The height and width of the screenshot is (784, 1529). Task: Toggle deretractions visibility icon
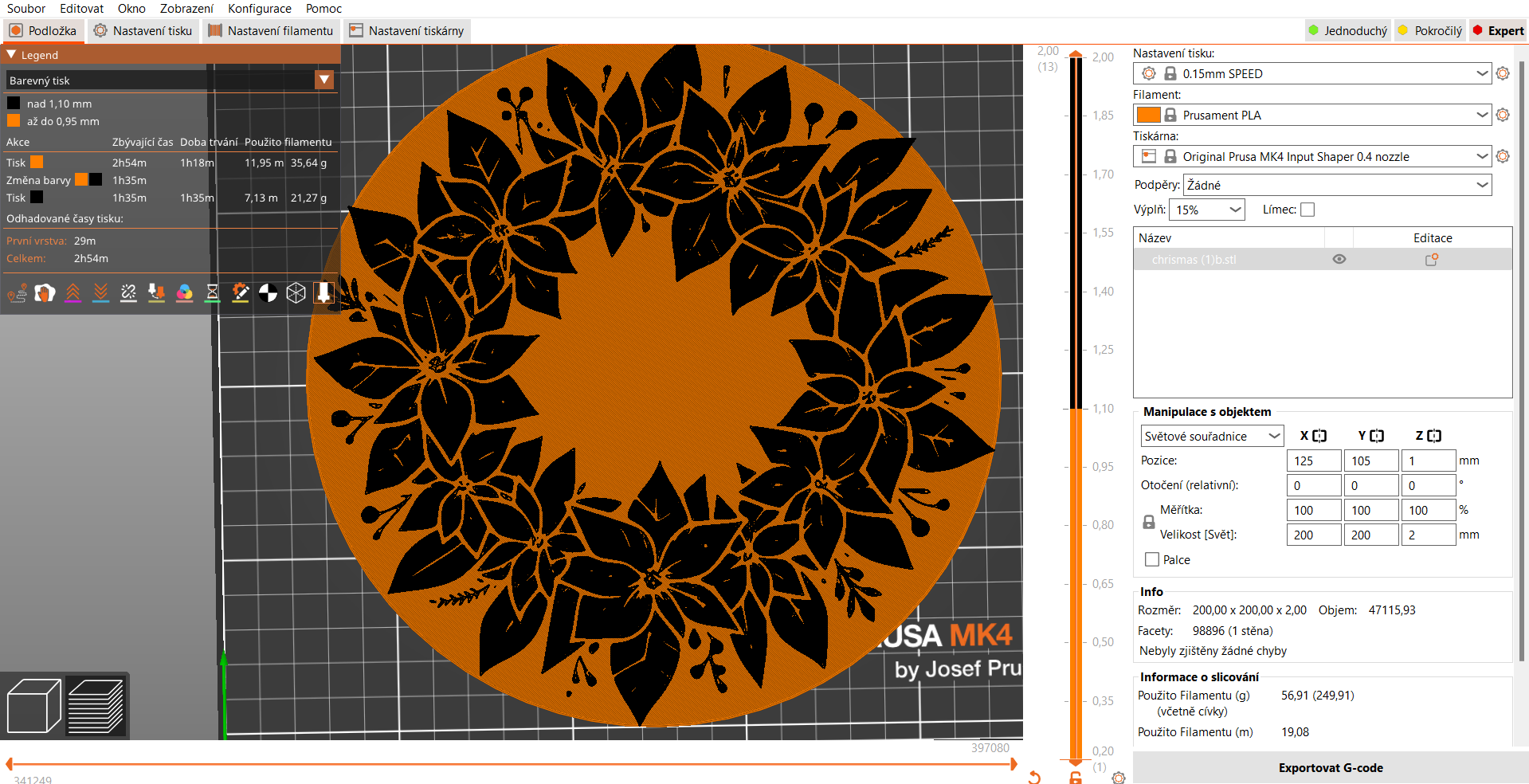click(101, 293)
